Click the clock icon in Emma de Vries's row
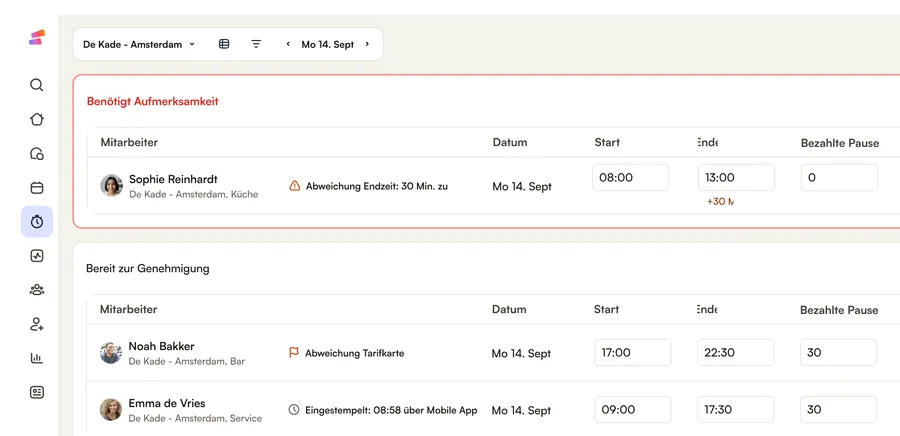900x436 pixels. 294,410
